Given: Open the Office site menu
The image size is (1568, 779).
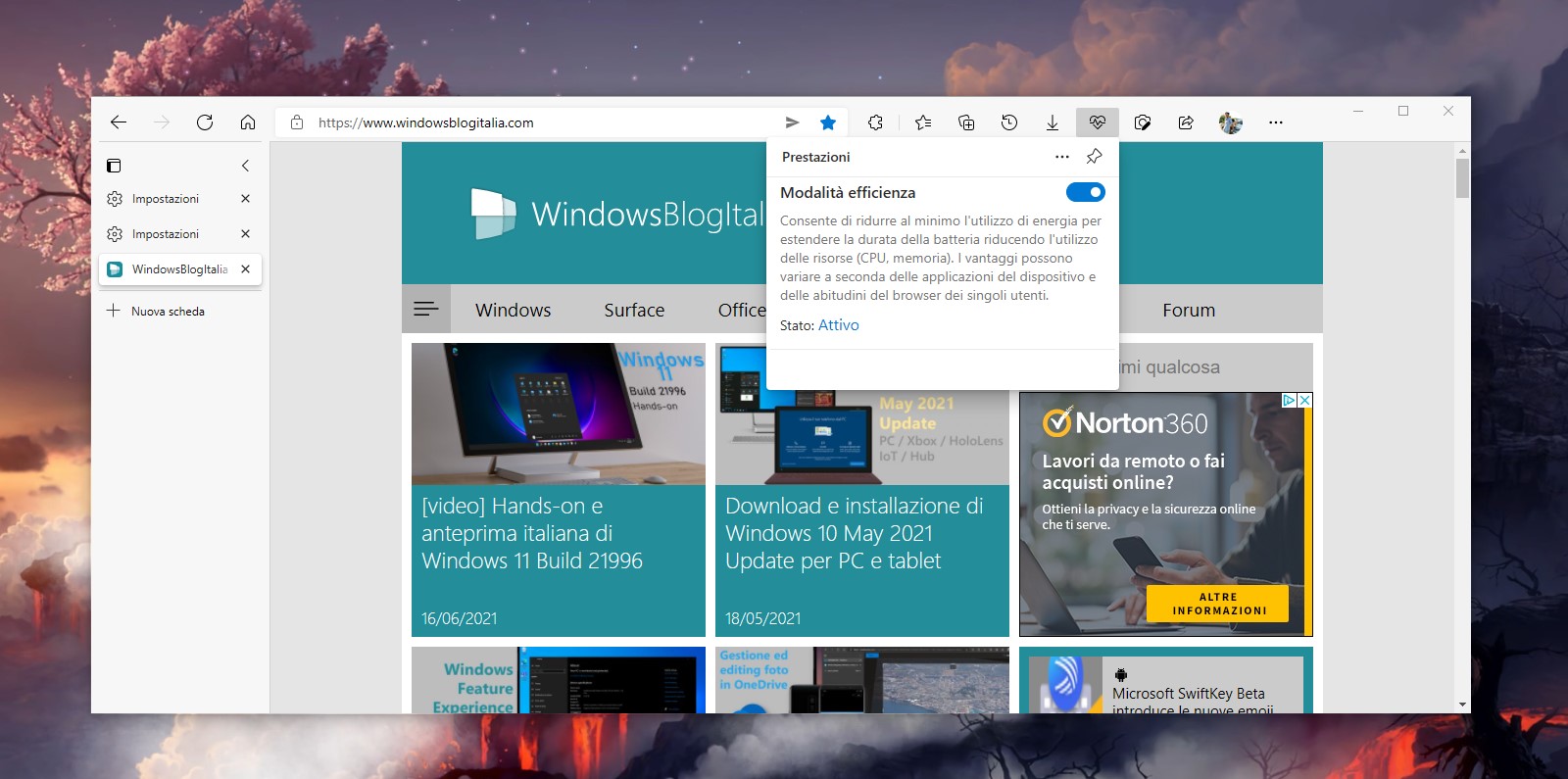Looking at the screenshot, I should click(x=742, y=310).
